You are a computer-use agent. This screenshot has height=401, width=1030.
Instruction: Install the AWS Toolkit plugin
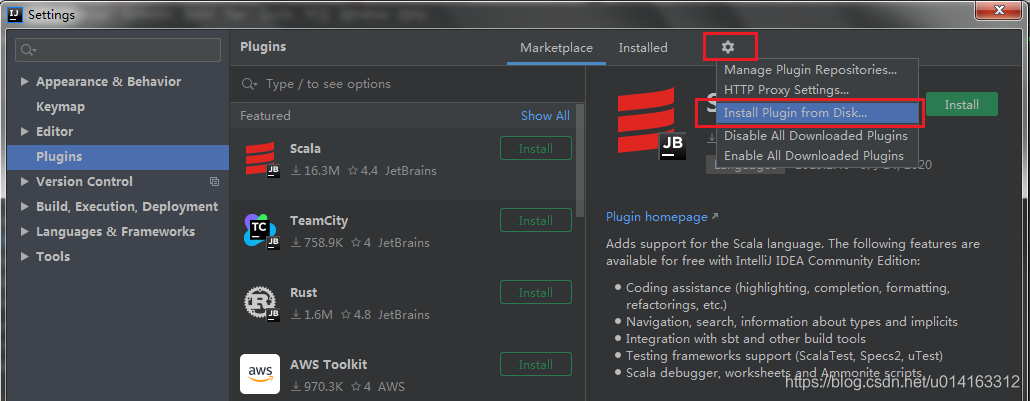tap(536, 364)
